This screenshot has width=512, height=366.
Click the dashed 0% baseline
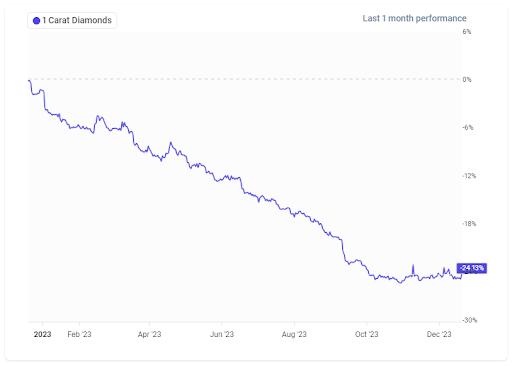246,79
